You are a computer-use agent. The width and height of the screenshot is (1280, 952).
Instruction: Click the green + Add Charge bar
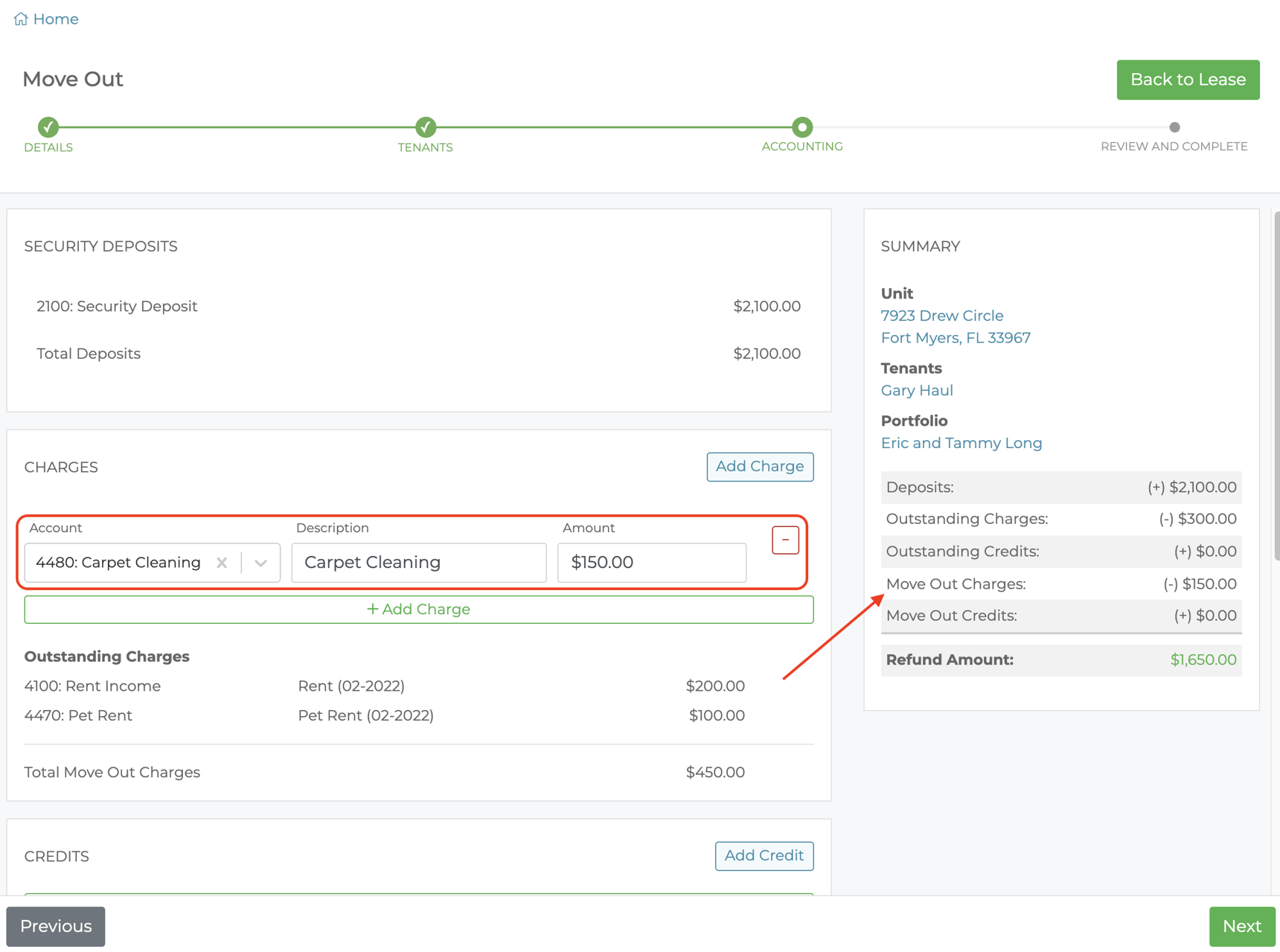click(418, 610)
